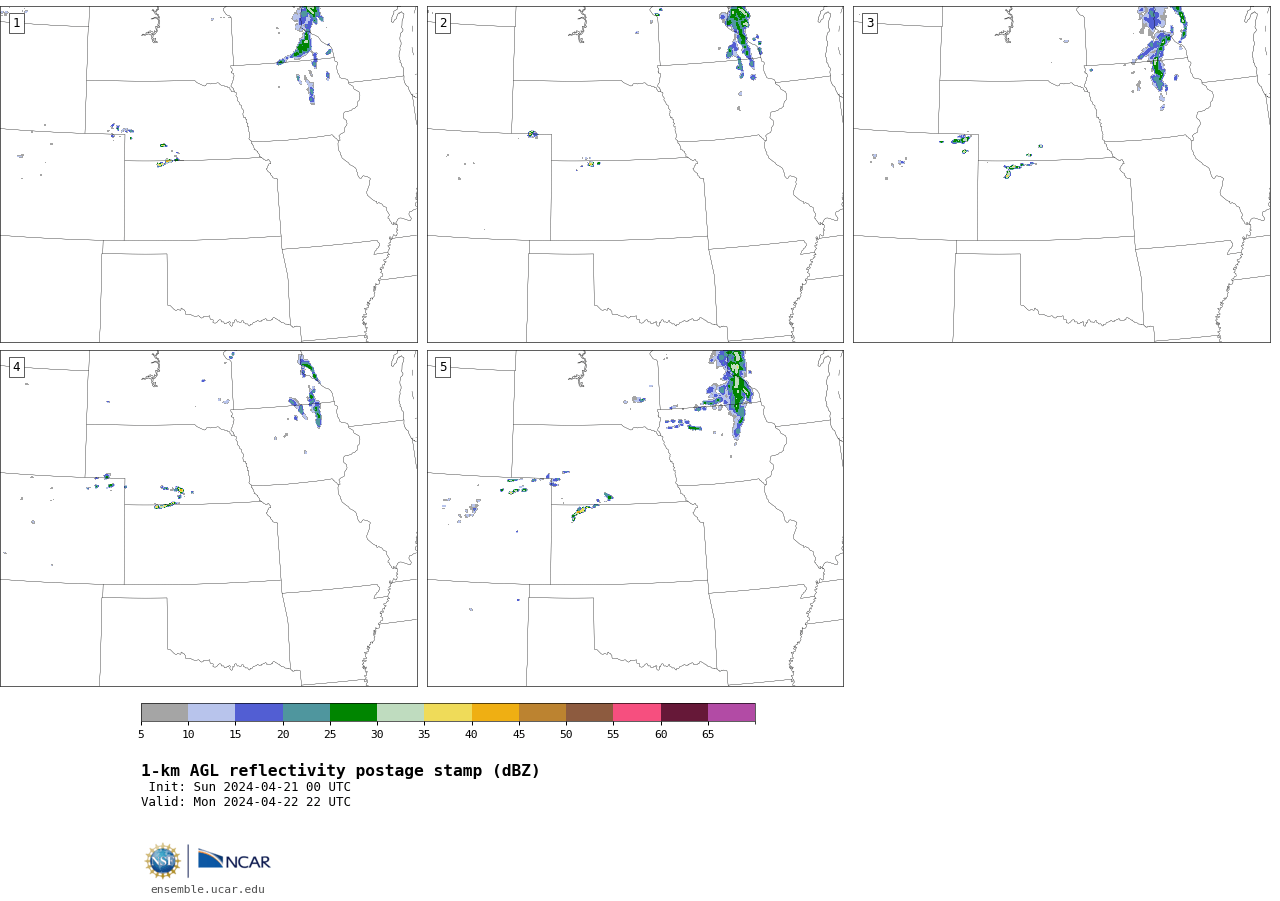Click the member number 3 label box
Image resolution: width=1280 pixels, height=901 pixels.
(x=869, y=23)
